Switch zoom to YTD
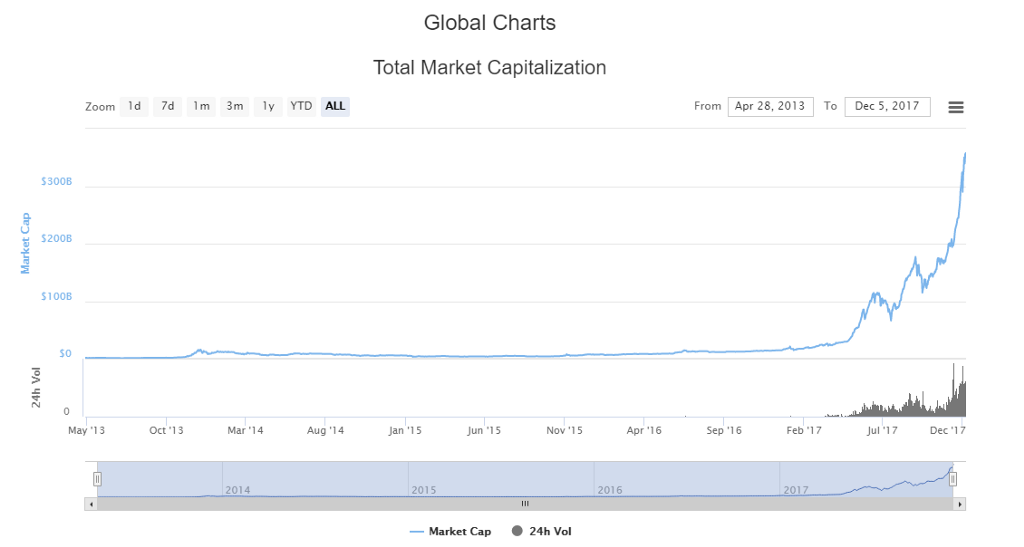This screenshot has width=1024, height=547. pos(301,106)
